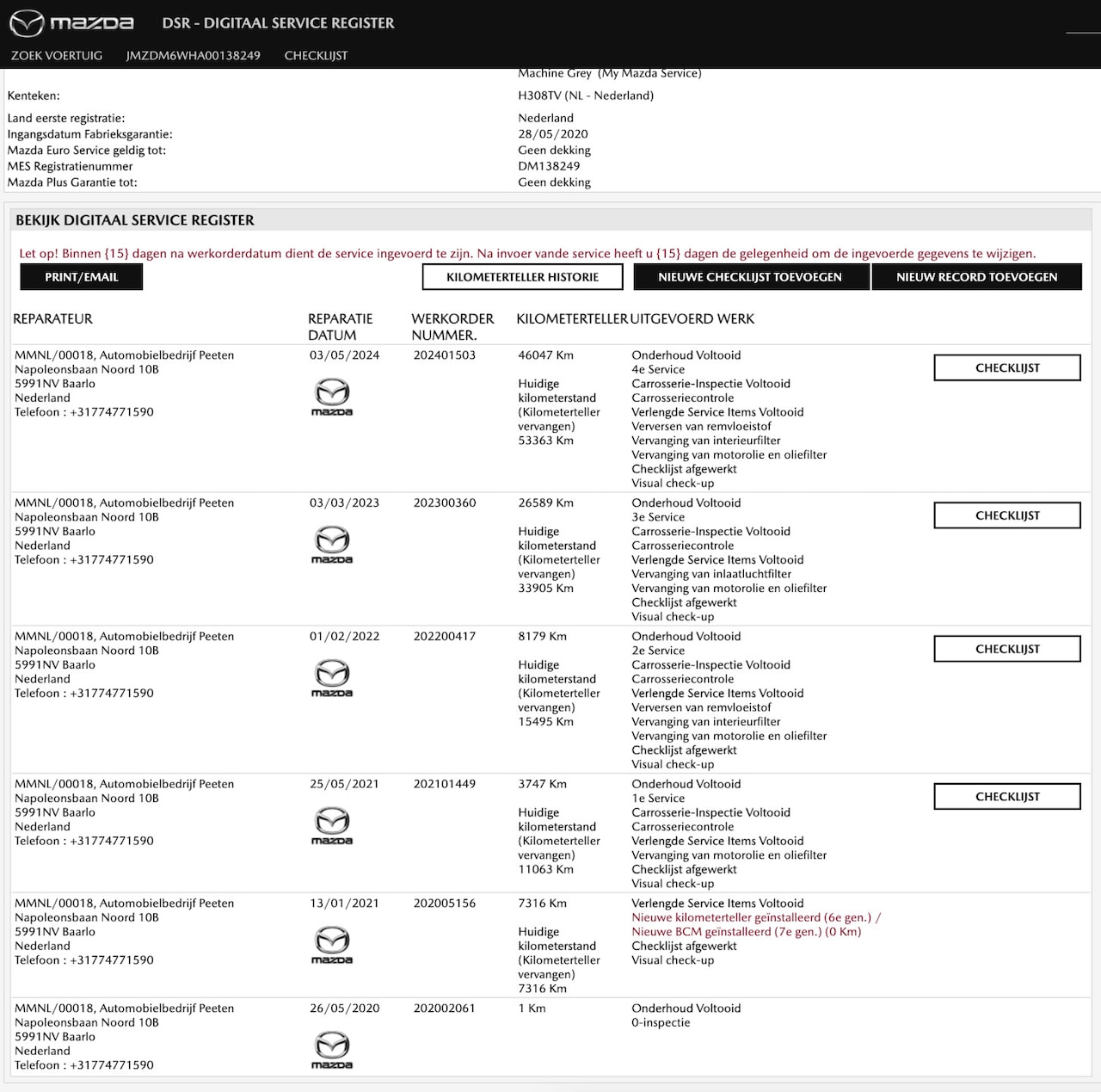1101x1092 pixels.
Task: Click work order number 202401503
Action: coord(444,355)
